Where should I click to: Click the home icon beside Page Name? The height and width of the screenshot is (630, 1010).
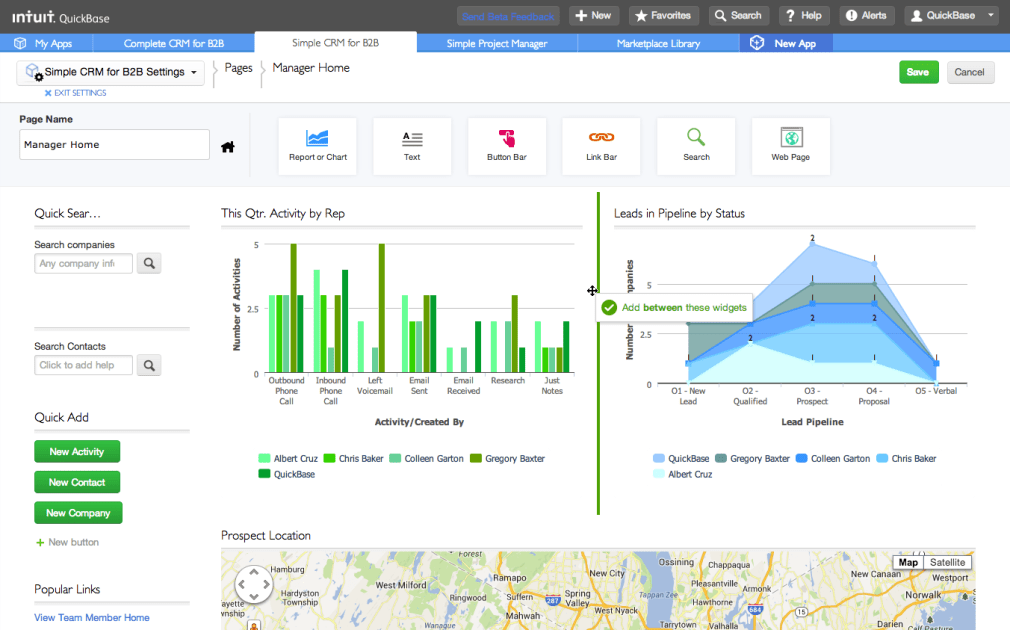(x=228, y=146)
